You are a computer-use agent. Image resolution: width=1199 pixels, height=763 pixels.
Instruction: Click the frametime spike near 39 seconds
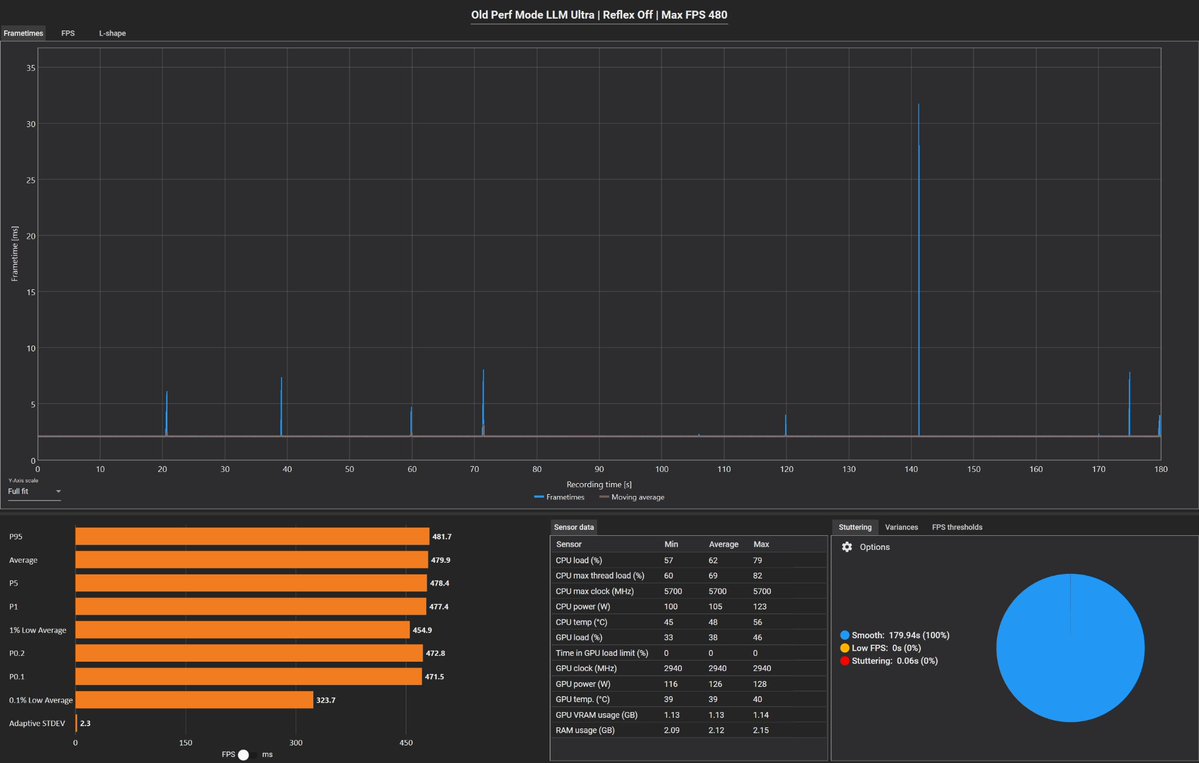281,405
